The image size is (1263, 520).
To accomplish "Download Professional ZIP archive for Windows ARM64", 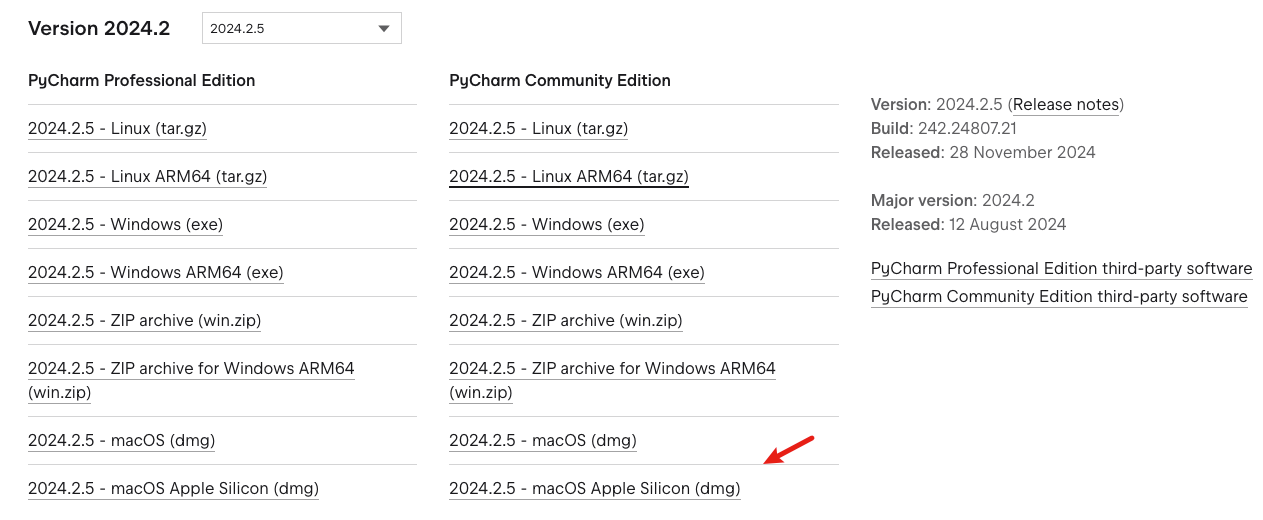I will pyautogui.click(x=190, y=369).
